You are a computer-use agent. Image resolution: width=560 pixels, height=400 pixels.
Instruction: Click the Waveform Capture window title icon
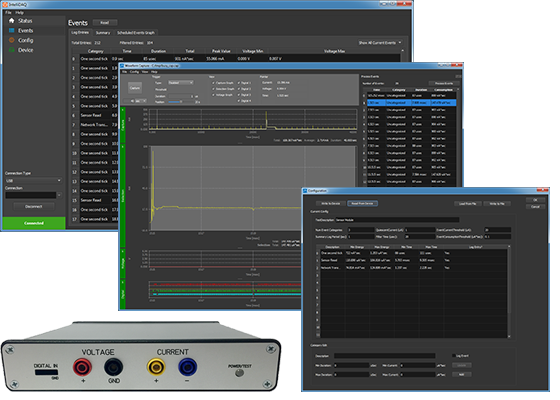tap(122, 66)
